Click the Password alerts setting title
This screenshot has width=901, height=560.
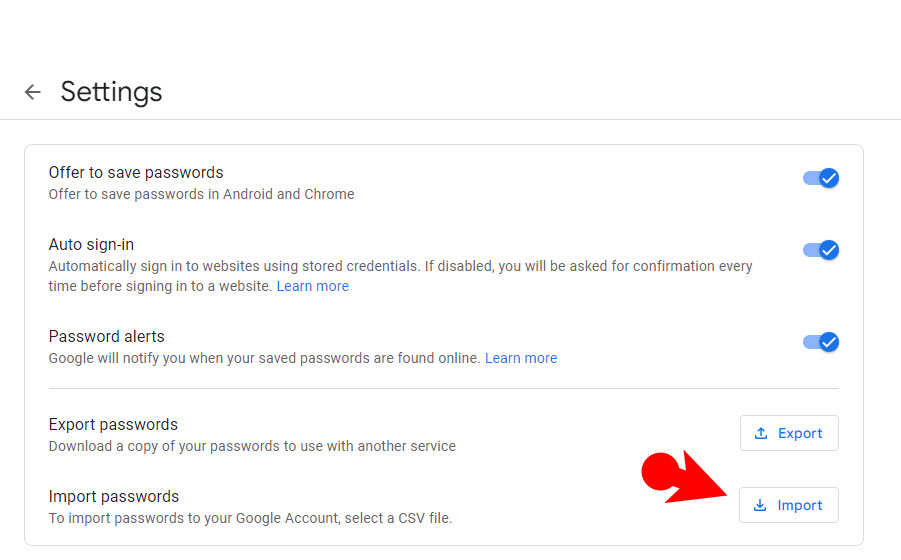pyautogui.click(x=107, y=336)
